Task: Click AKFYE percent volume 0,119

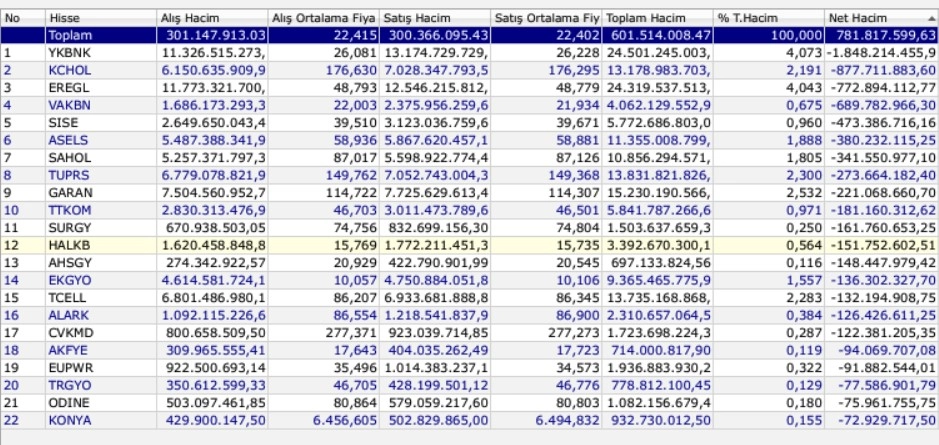Action: (804, 350)
